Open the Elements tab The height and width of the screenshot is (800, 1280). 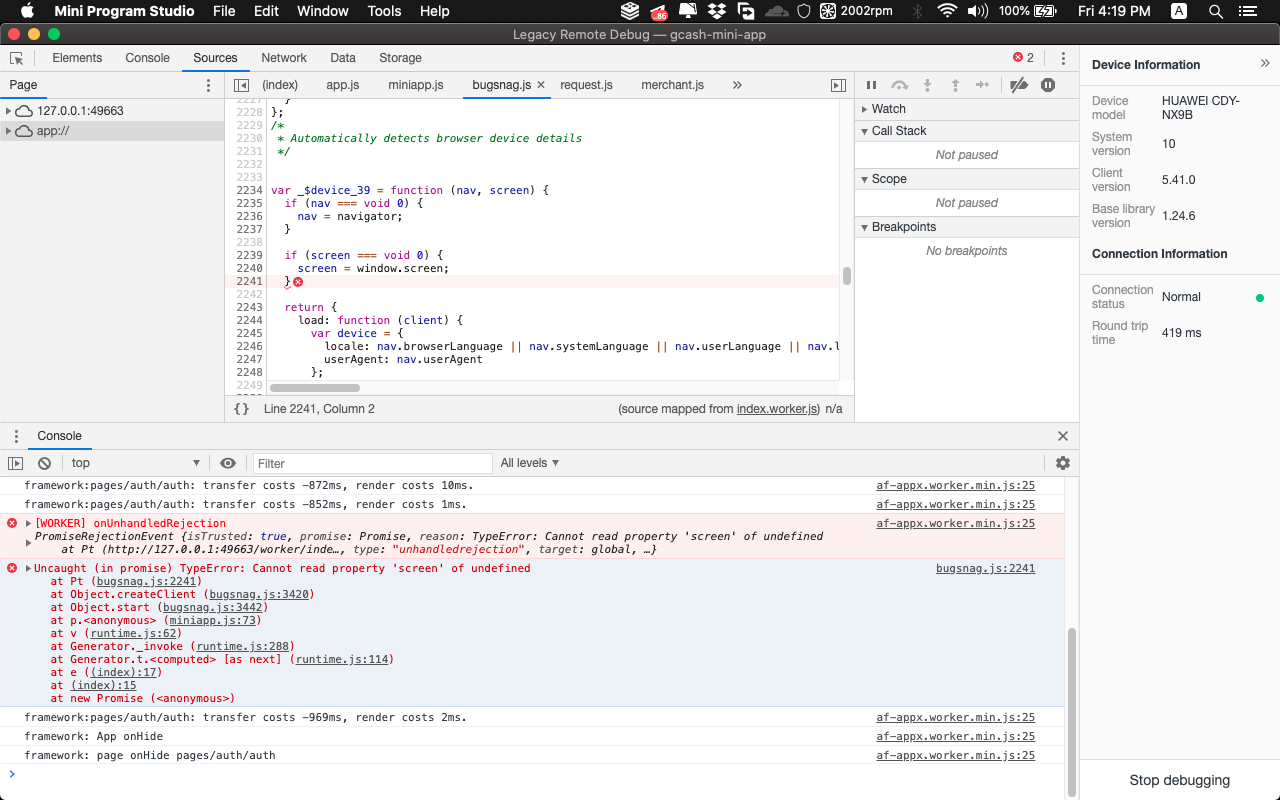pyautogui.click(x=77, y=58)
